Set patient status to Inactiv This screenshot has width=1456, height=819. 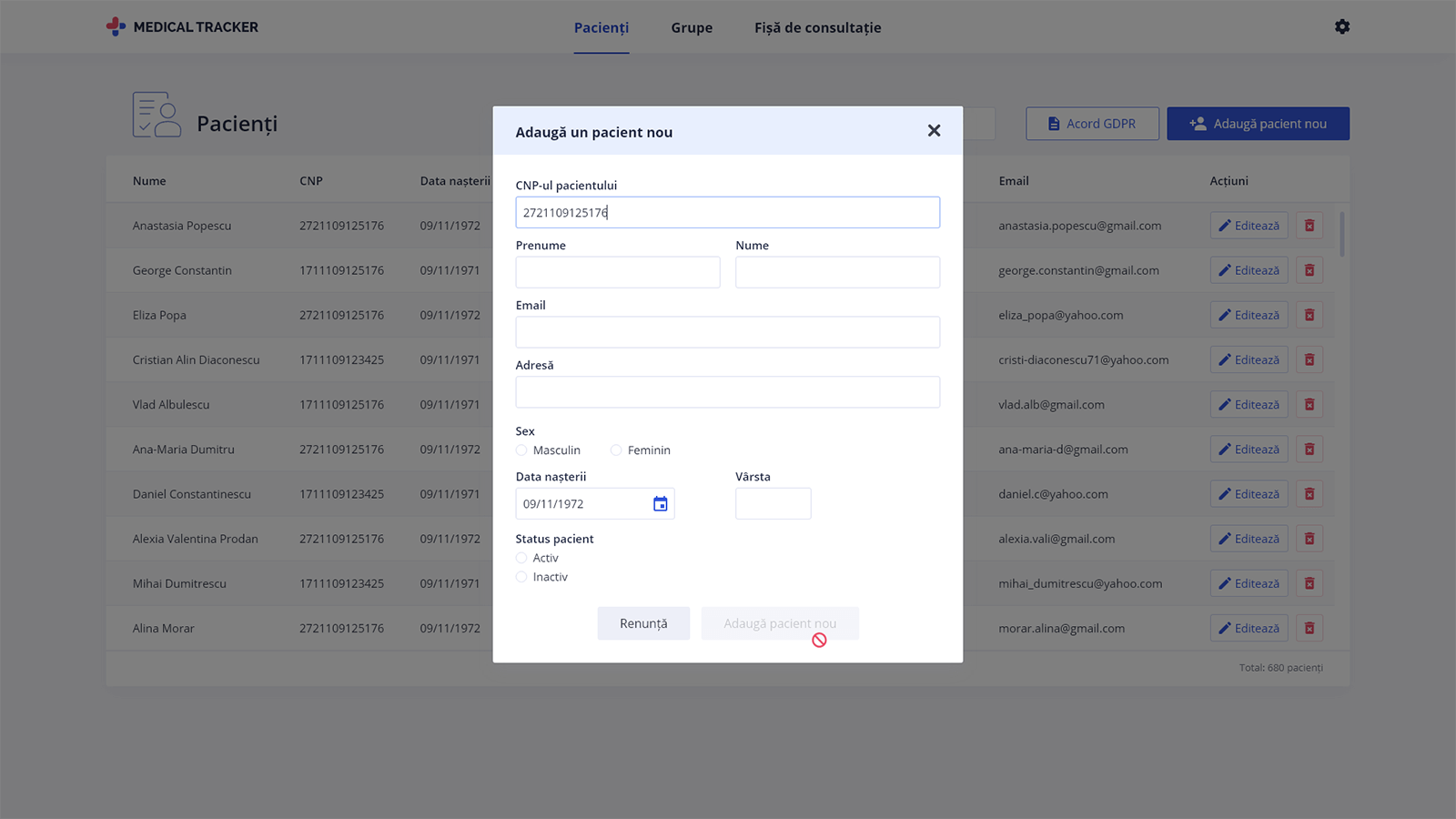pos(521,577)
